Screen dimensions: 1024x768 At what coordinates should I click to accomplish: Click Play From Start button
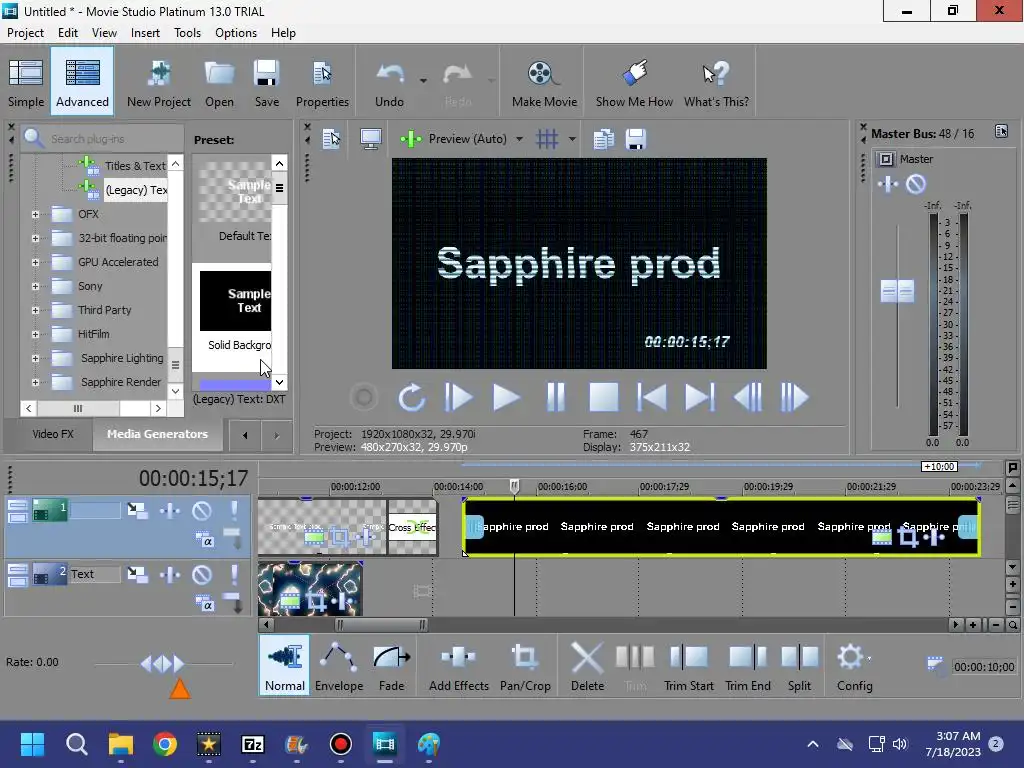tap(458, 397)
